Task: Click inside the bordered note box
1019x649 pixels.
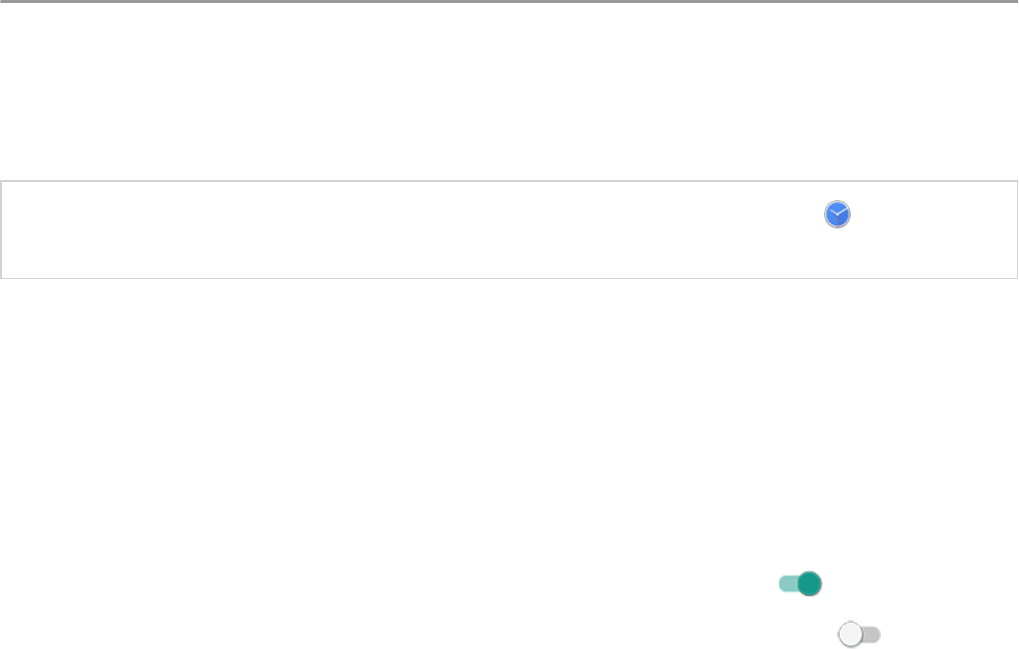Action: tap(400, 230)
